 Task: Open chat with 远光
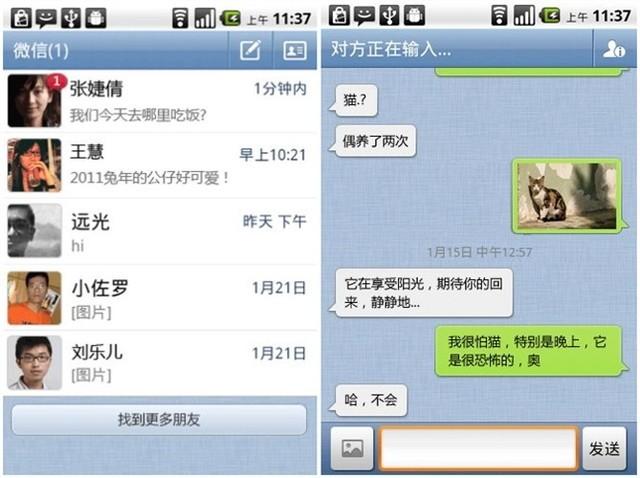pyautogui.click(x=160, y=231)
